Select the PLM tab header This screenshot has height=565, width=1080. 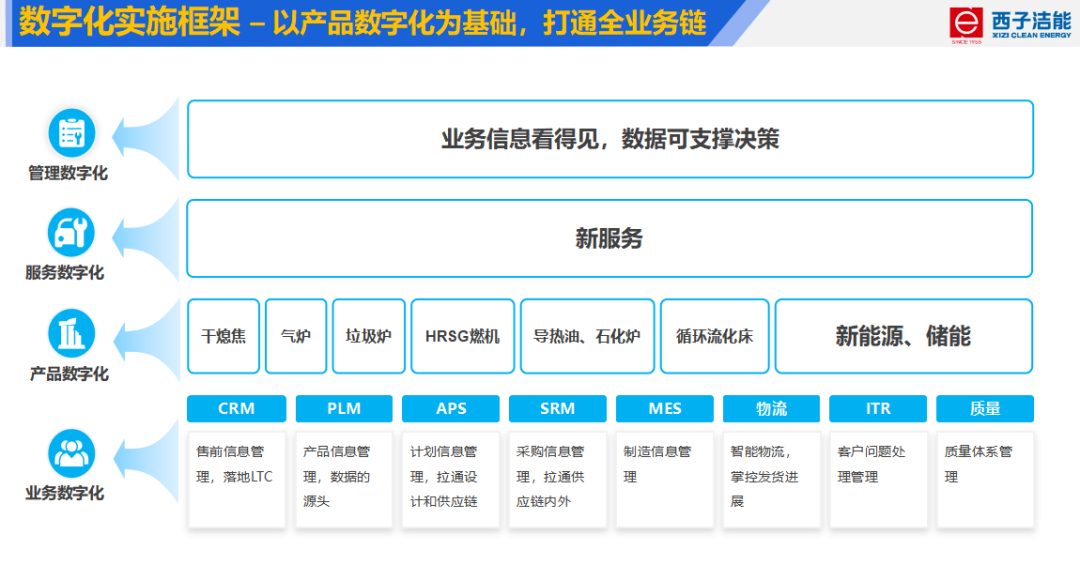[x=343, y=408]
